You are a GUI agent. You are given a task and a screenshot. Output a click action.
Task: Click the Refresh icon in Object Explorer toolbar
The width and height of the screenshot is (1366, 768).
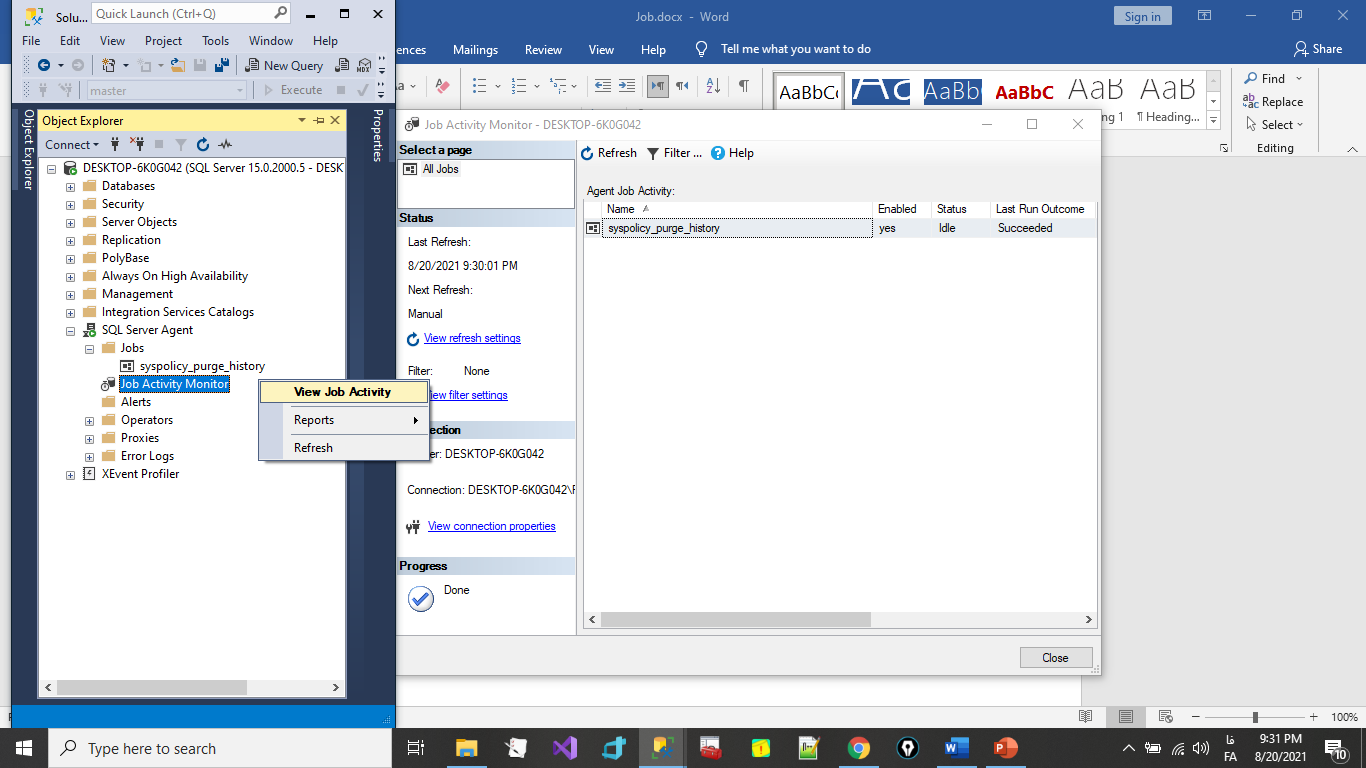tap(203, 144)
